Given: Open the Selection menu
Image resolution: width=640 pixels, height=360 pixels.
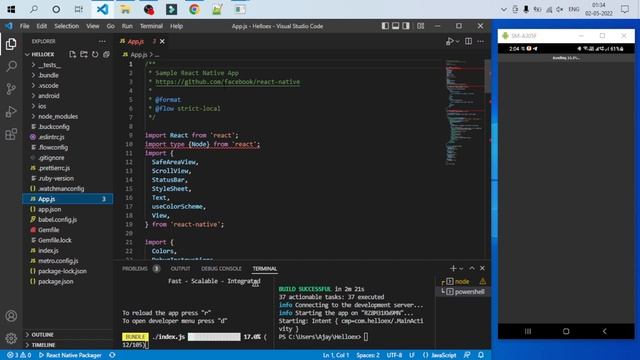Looking at the screenshot, I should 67,26.
